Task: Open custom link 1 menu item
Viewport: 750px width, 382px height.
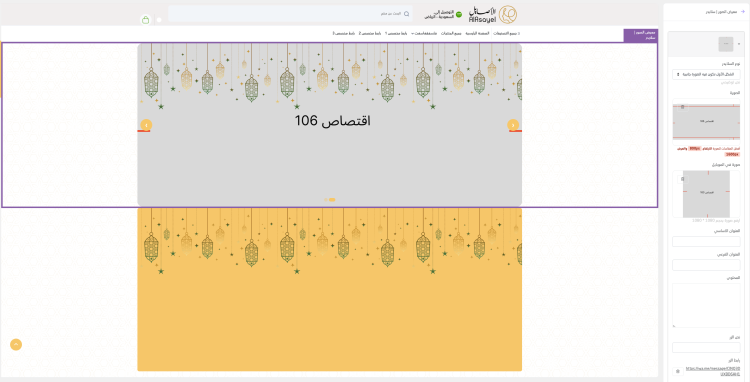Action: 396,33
